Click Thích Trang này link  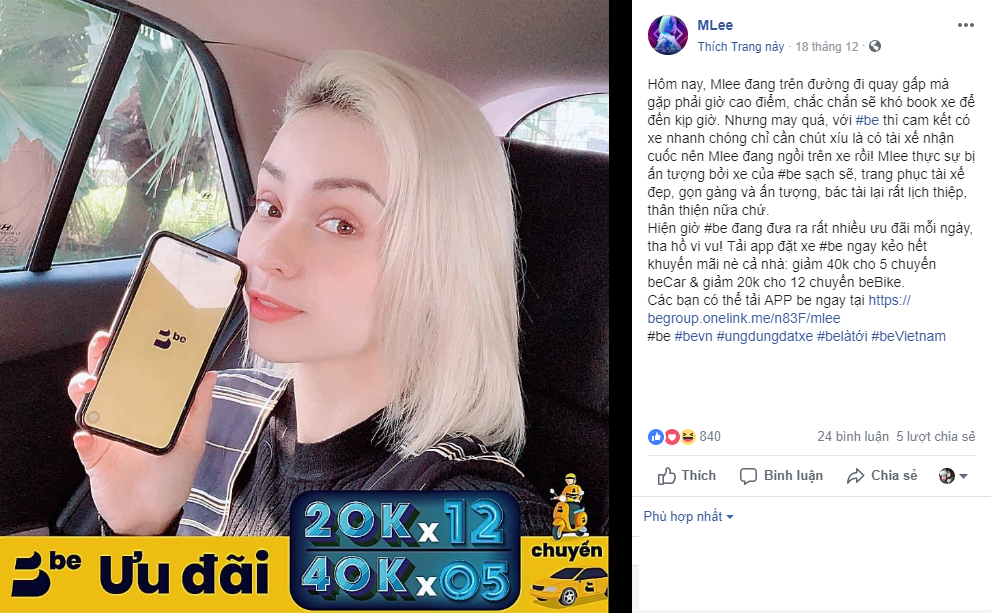pos(741,46)
